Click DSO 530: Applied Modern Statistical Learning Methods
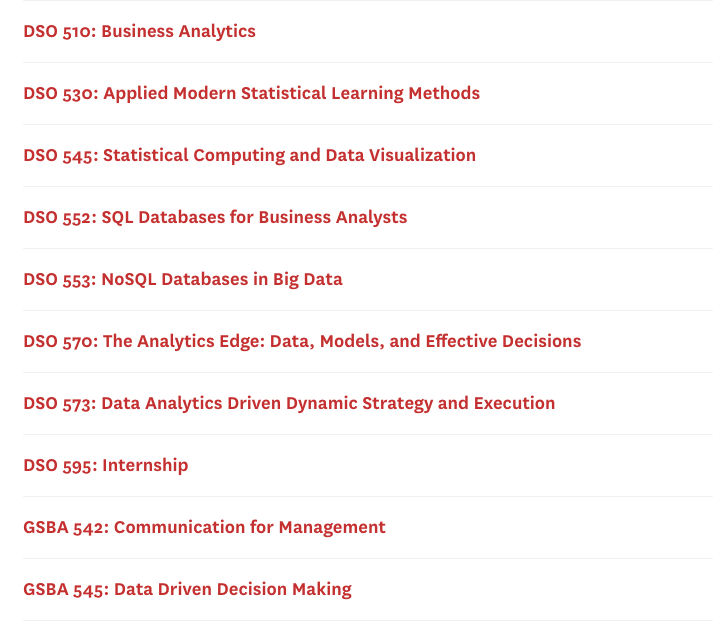 (251, 93)
